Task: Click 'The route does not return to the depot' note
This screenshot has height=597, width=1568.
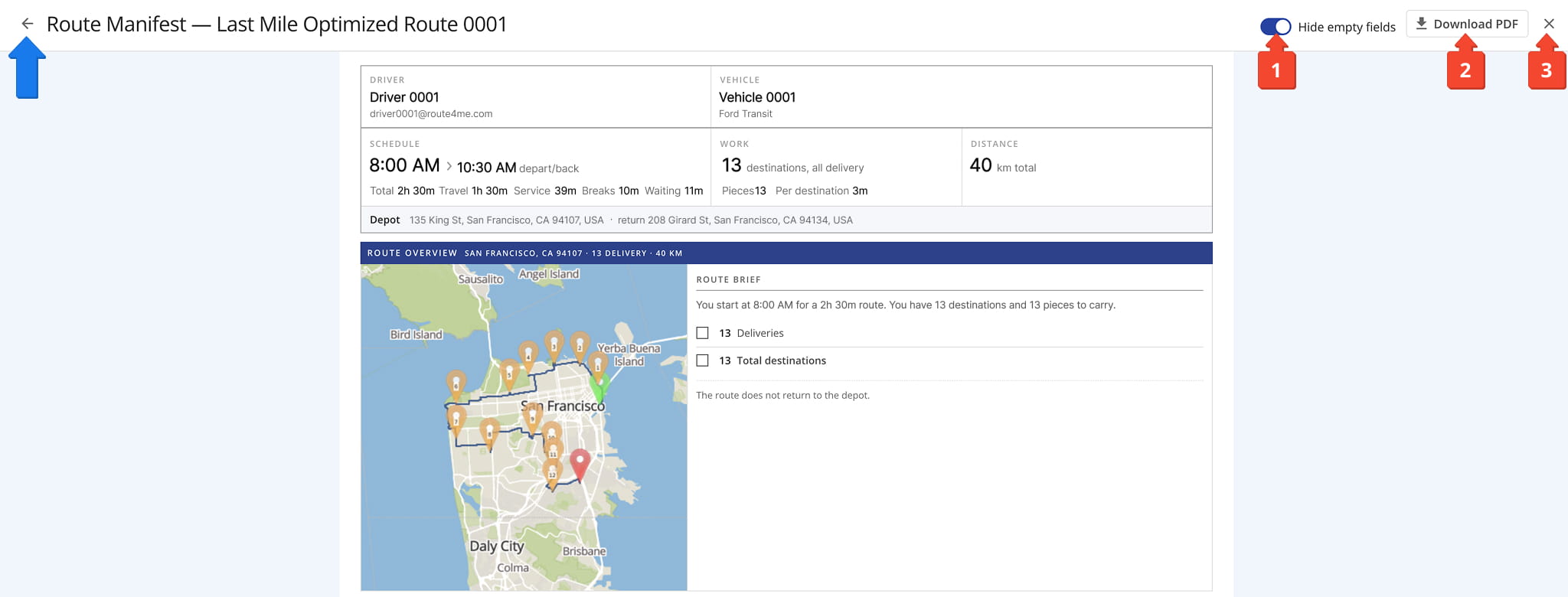Action: 782,396
